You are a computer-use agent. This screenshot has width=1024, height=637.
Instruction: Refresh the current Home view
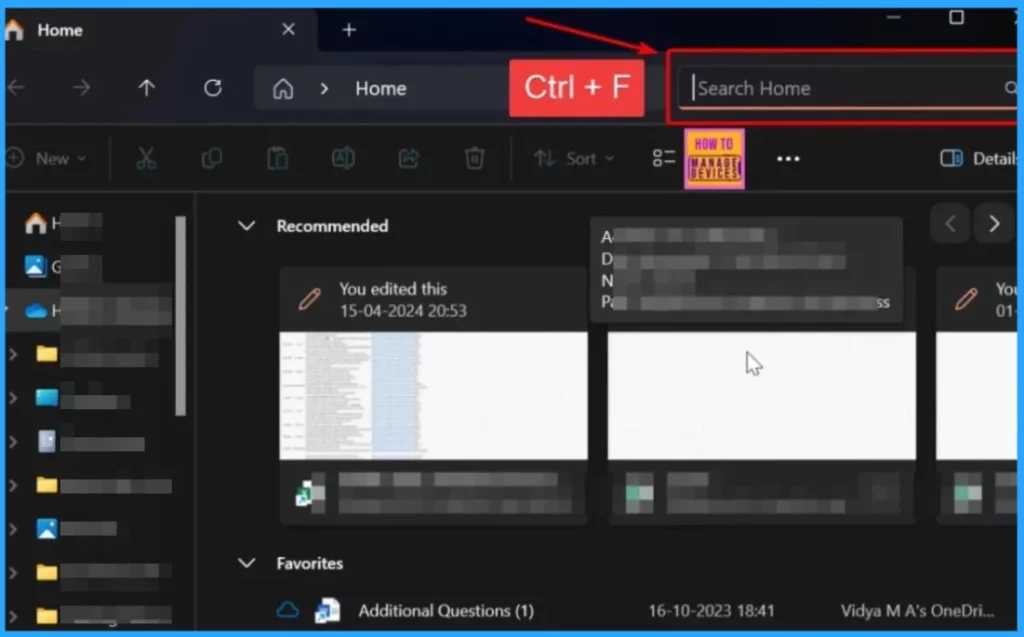point(213,88)
